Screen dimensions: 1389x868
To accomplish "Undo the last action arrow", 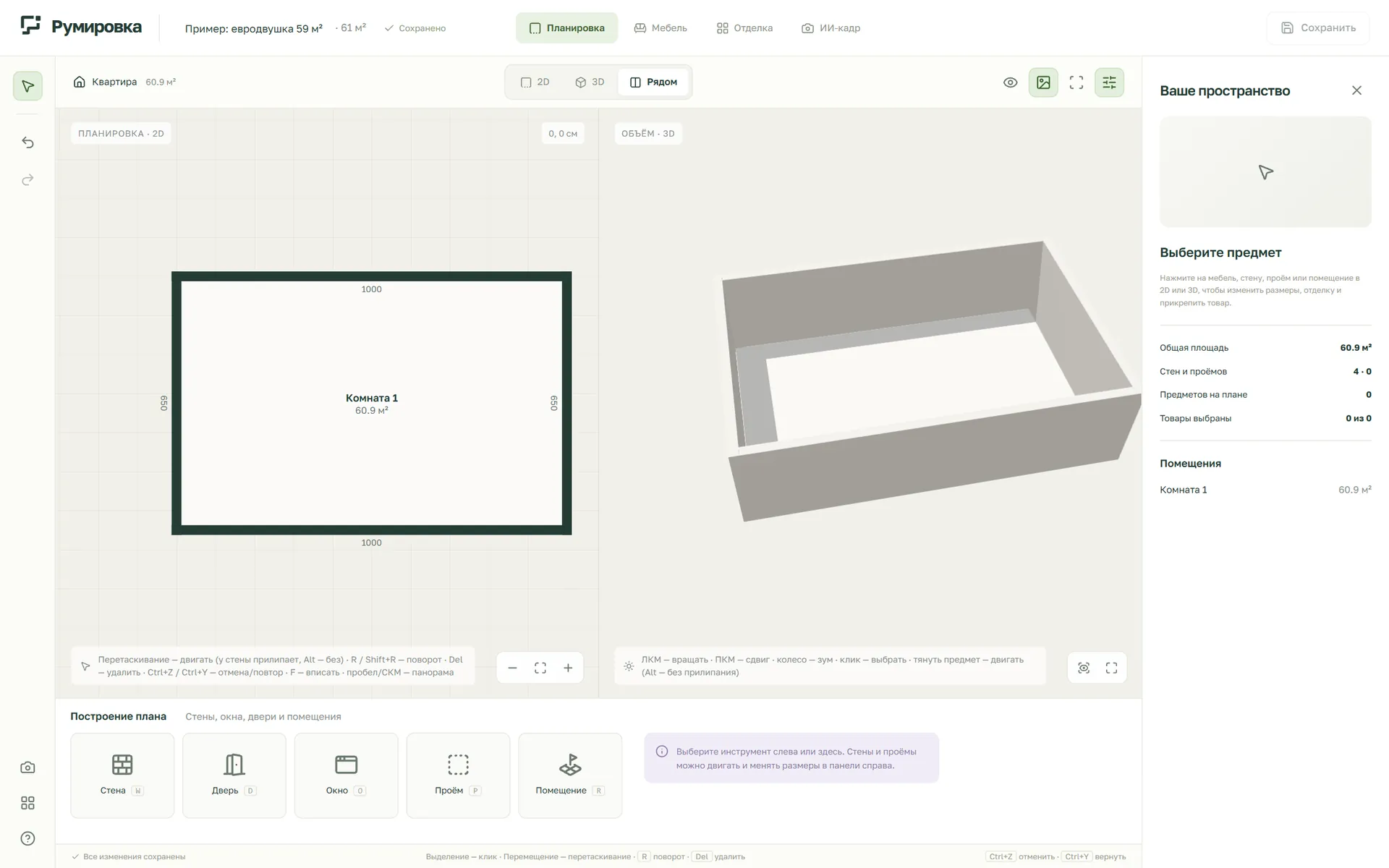I will (x=27, y=142).
